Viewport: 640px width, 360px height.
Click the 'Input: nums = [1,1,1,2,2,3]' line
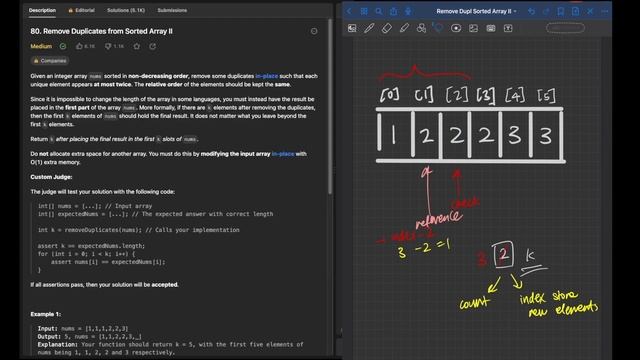pos(83,328)
